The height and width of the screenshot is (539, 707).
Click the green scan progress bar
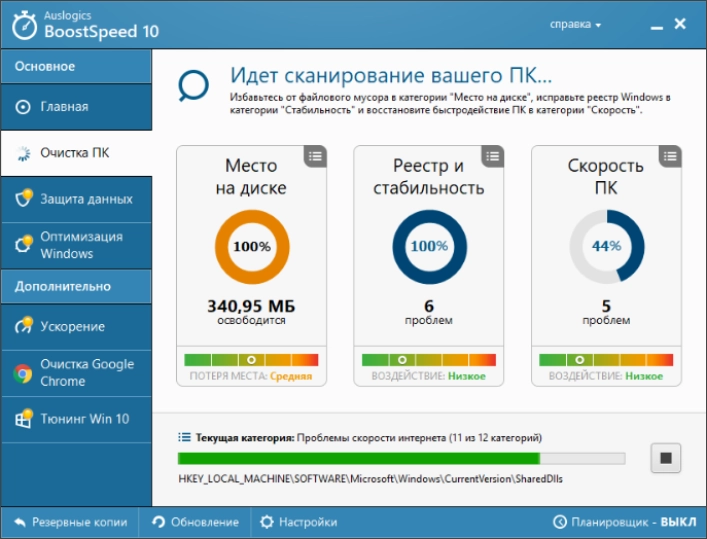401,459
